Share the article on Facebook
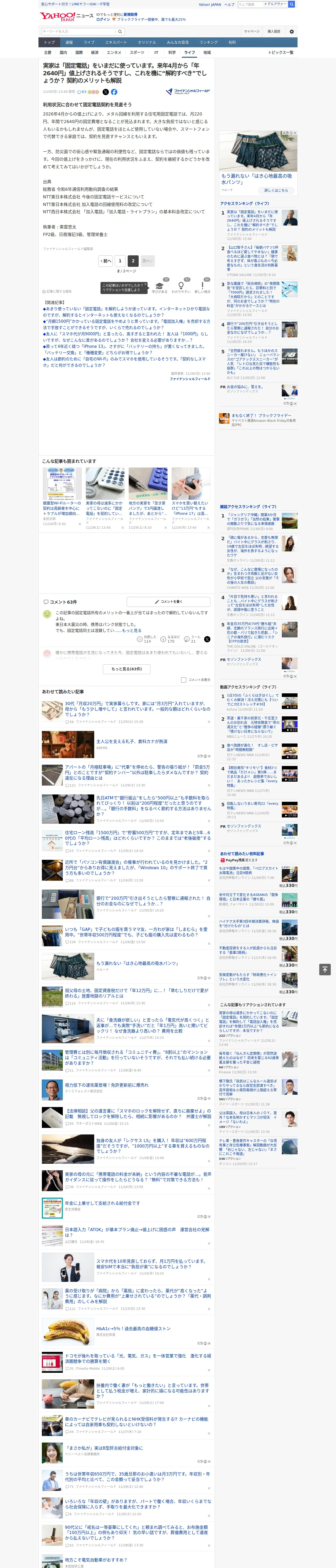The height and width of the screenshot is (1568, 336). pos(114,92)
